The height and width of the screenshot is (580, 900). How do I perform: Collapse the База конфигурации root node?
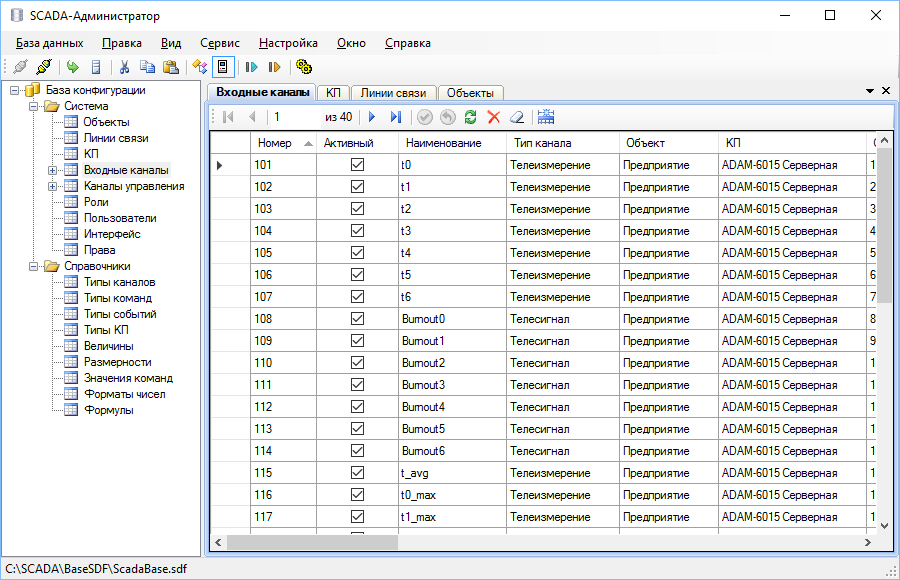15,90
